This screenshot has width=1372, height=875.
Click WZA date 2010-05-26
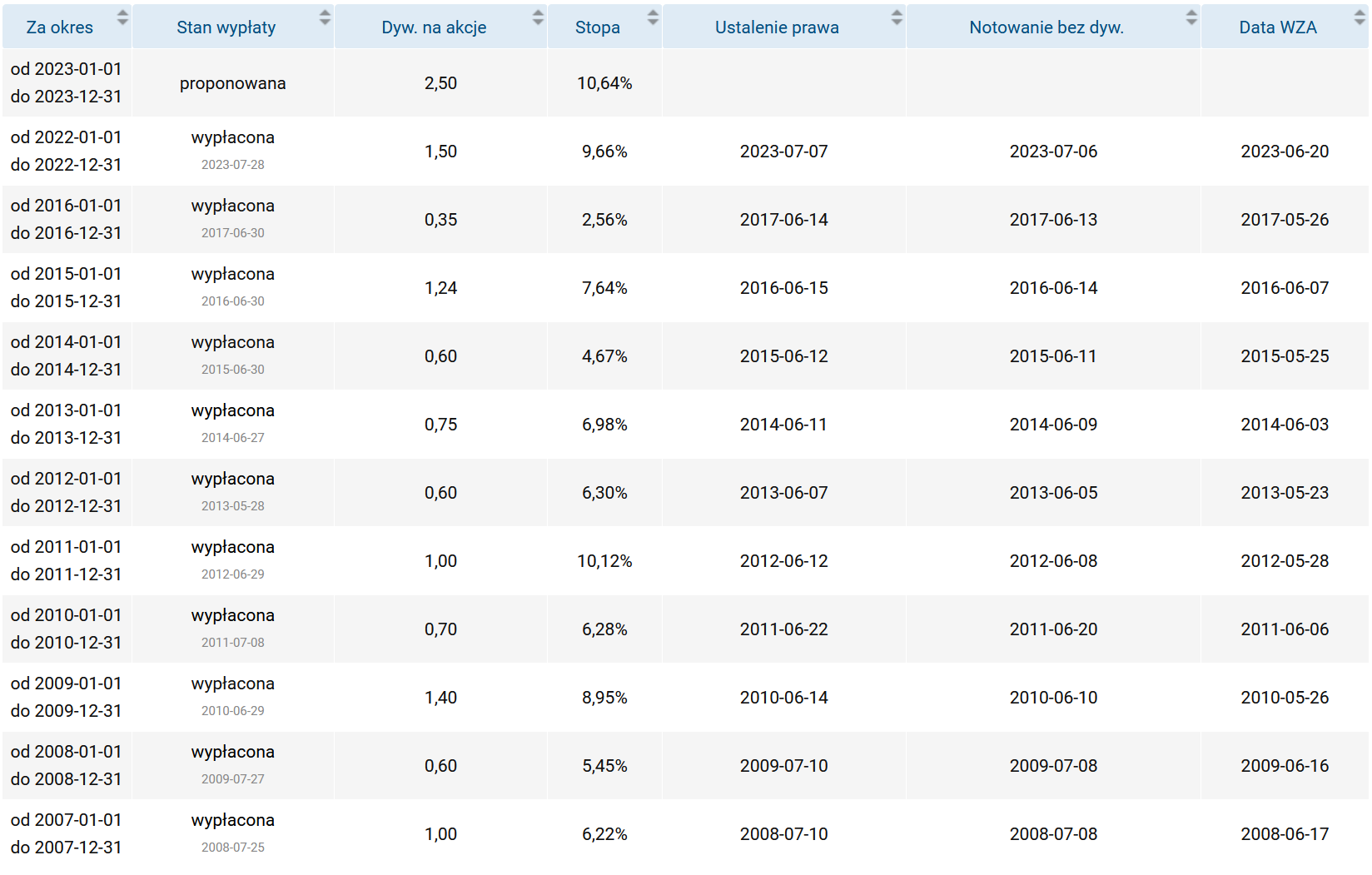(1285, 698)
